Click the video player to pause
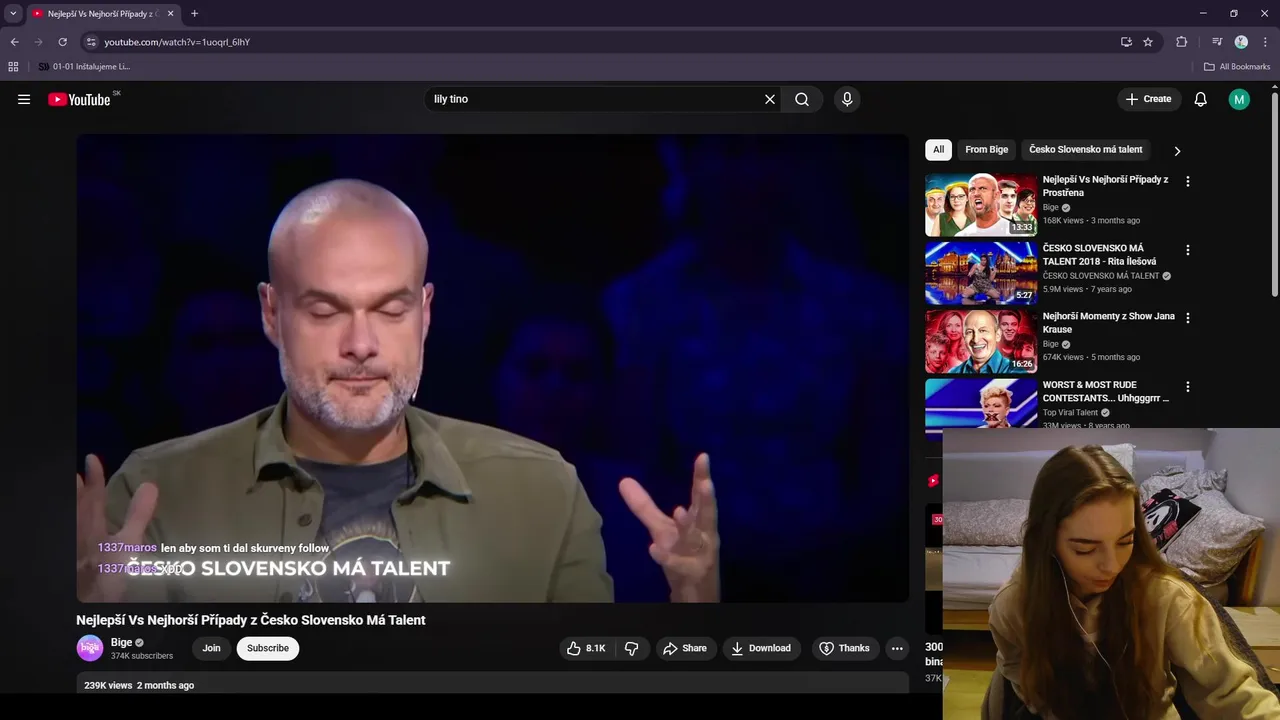The height and width of the screenshot is (720, 1280). click(x=492, y=368)
